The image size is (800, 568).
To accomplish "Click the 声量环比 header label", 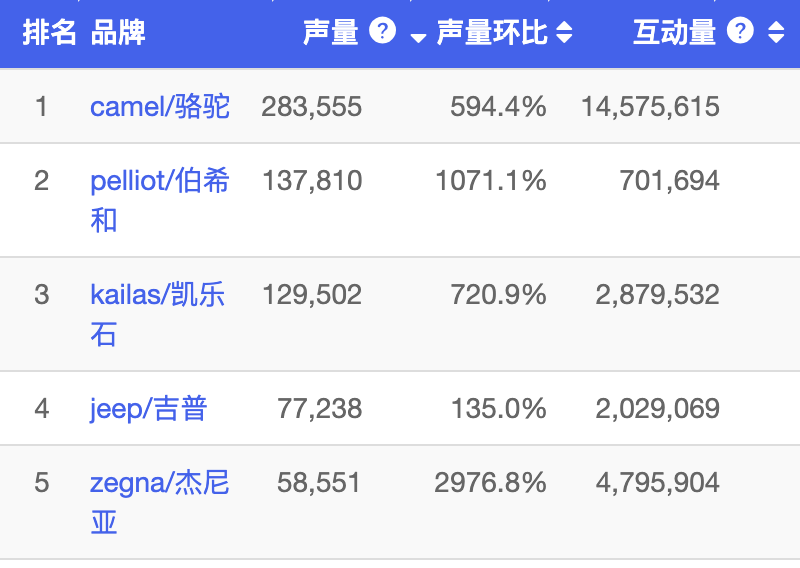I will 492,33.
